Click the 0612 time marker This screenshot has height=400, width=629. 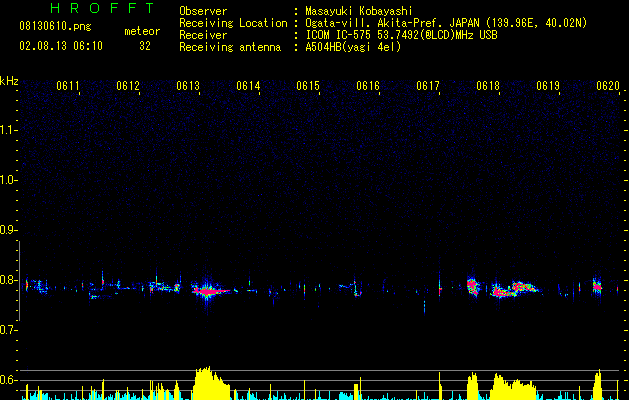128,86
